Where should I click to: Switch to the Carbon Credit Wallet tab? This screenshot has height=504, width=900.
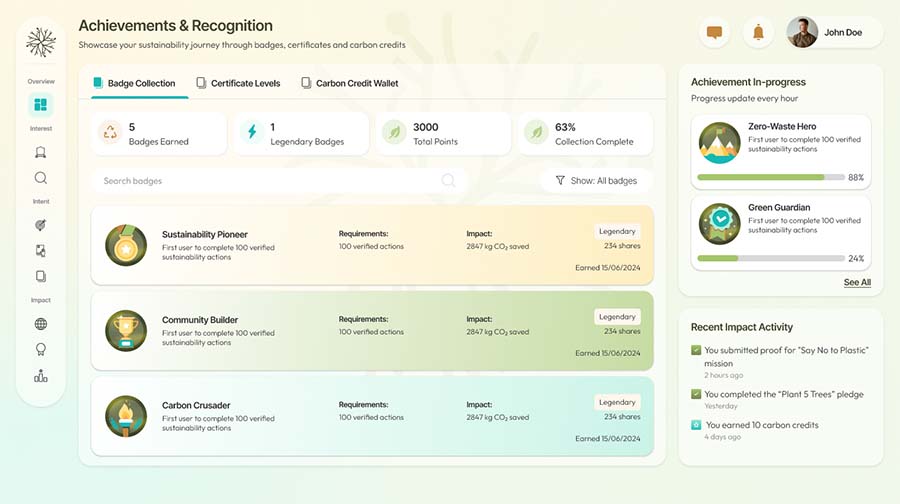point(349,83)
